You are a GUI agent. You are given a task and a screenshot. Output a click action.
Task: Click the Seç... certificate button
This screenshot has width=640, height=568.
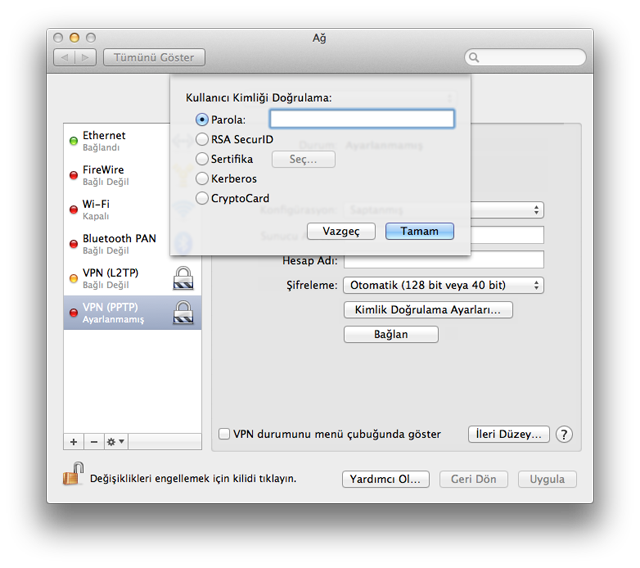pos(304,159)
